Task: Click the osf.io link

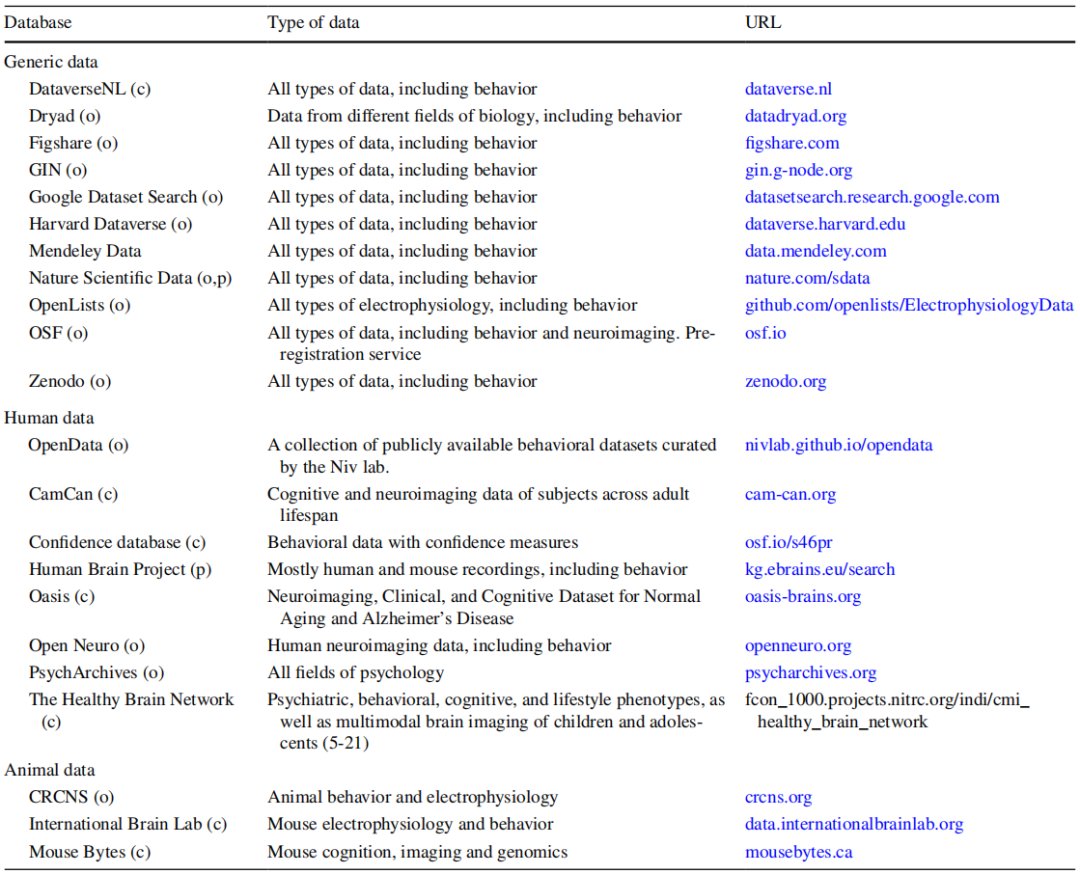Action: pyautogui.click(x=765, y=332)
